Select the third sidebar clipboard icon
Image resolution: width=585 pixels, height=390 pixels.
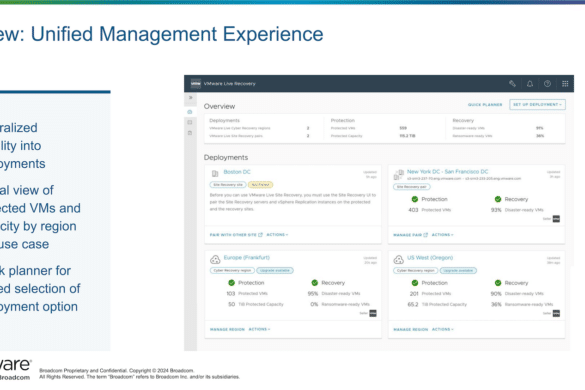coord(190,133)
